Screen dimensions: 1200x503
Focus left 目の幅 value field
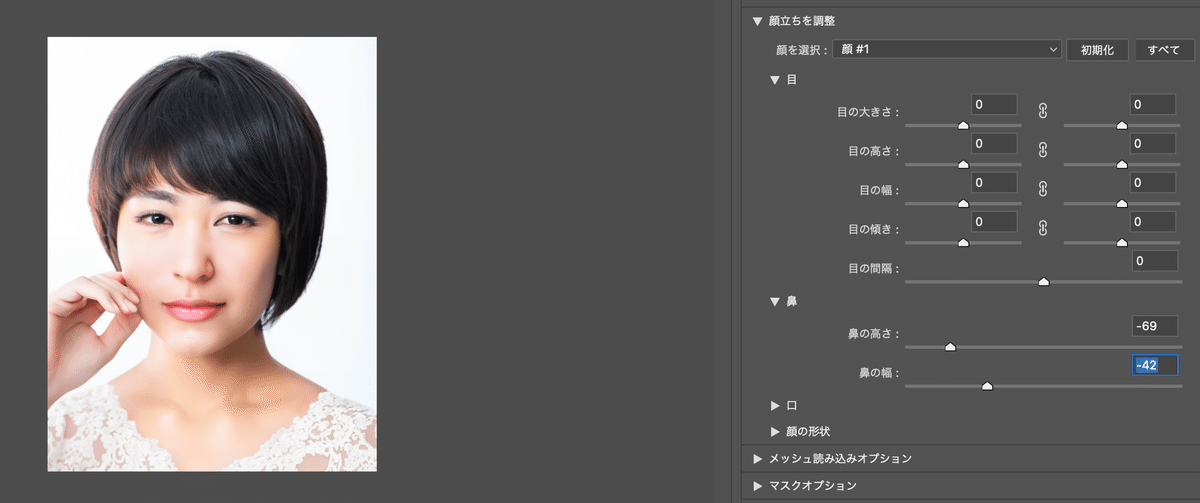coord(994,182)
